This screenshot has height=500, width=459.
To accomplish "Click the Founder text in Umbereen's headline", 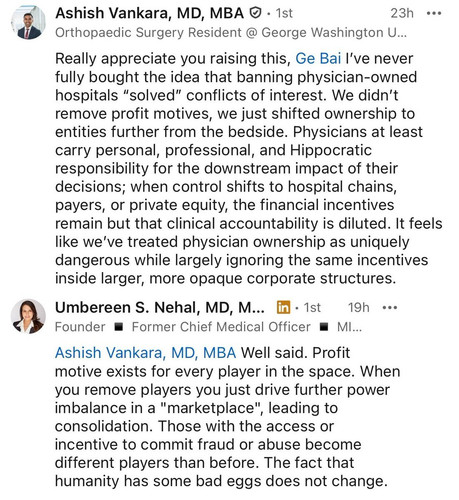I will point(80,327).
